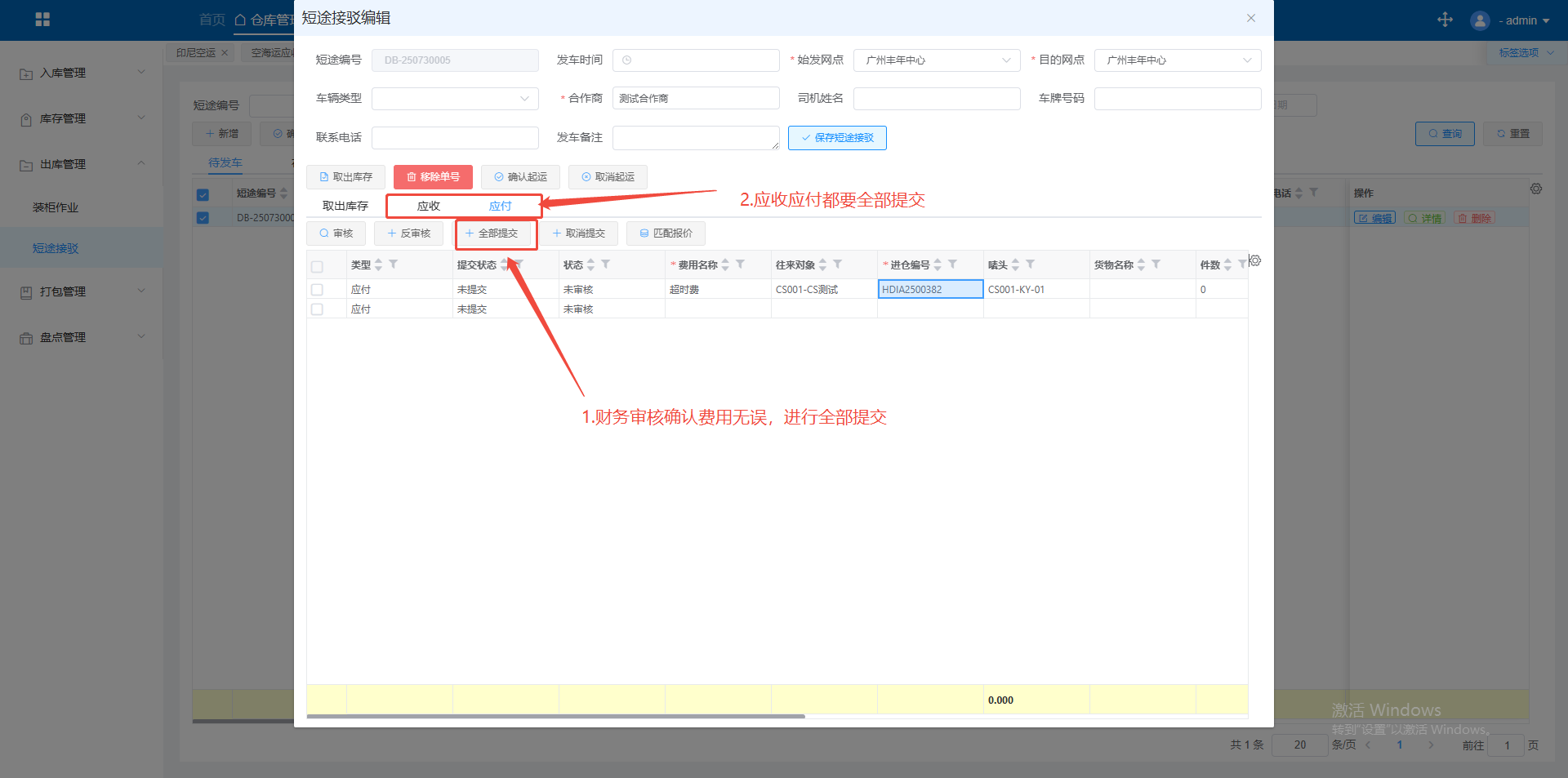
Task: Click the 司机姓名 input field
Action: pyautogui.click(x=936, y=99)
